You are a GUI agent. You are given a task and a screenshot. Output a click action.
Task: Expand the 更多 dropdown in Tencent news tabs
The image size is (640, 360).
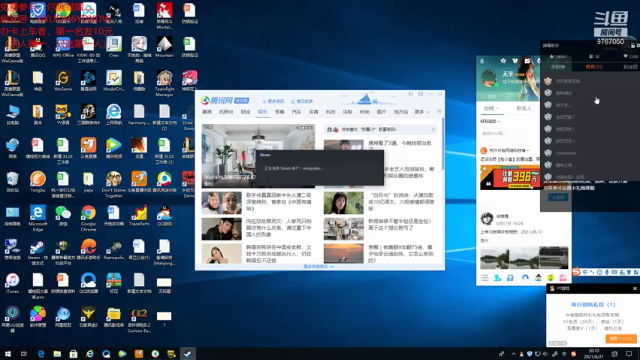click(422, 112)
